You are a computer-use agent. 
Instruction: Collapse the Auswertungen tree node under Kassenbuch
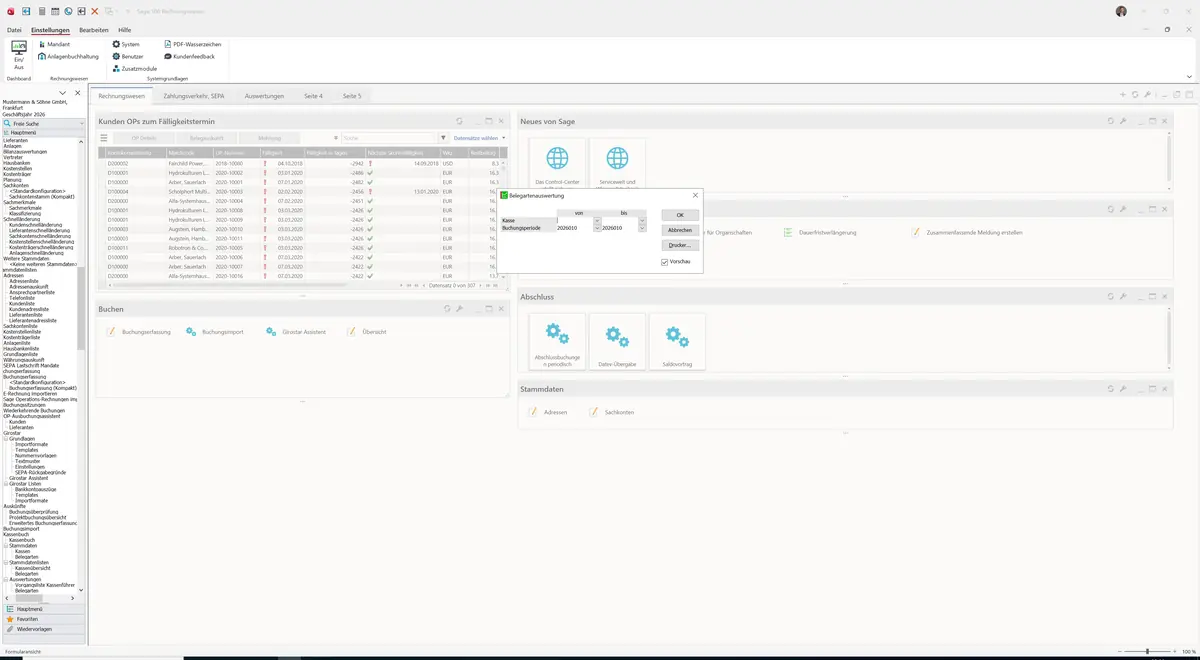pyautogui.click(x=6, y=579)
